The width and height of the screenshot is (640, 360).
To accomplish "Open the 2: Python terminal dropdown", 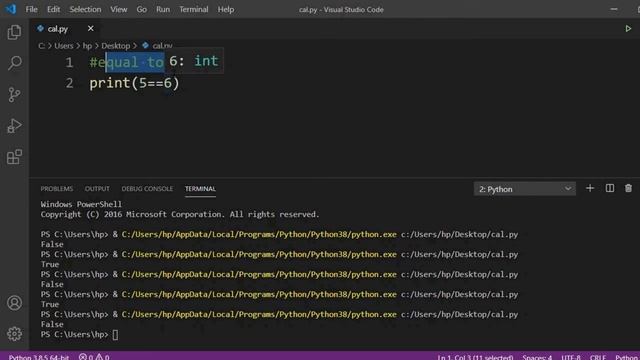I will [x=524, y=189].
